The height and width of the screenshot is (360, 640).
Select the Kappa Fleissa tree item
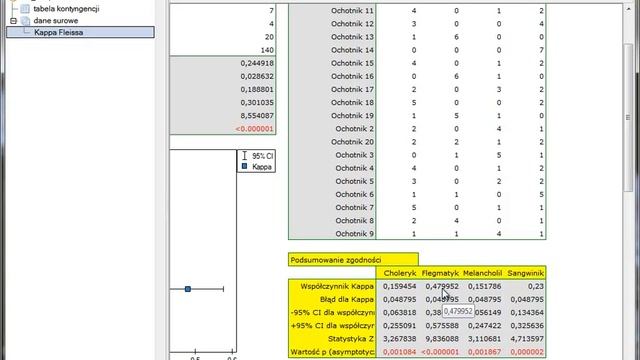click(x=80, y=32)
